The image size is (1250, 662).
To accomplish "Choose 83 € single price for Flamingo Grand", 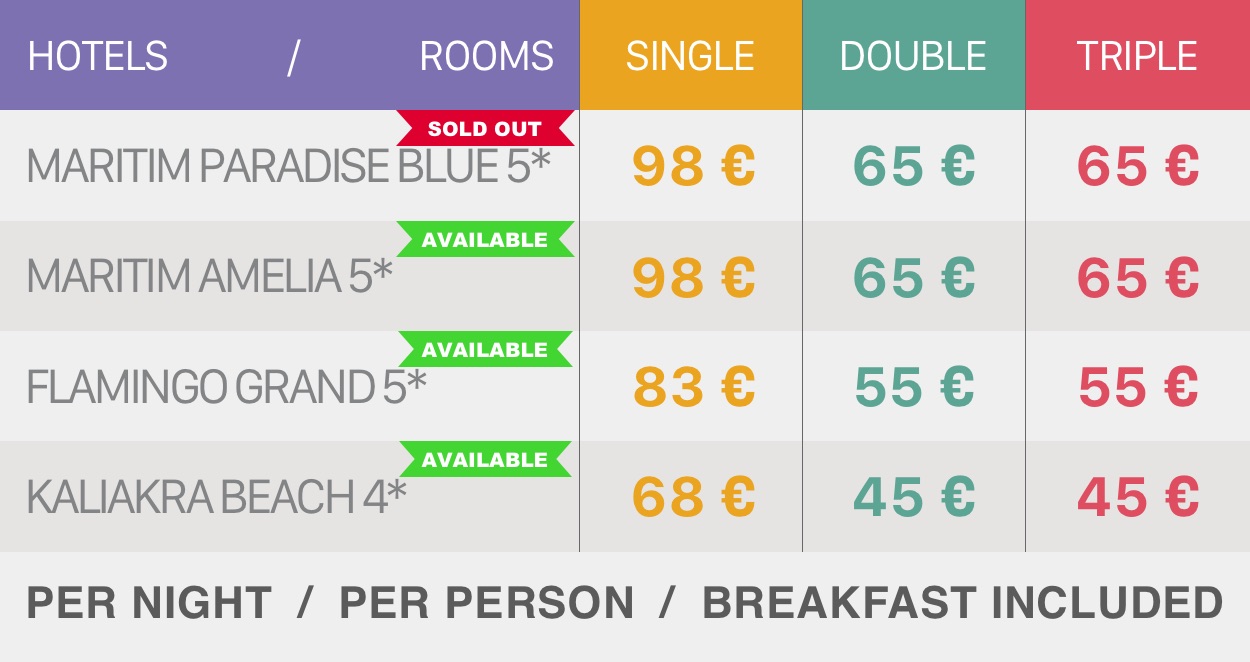I will tap(693, 387).
